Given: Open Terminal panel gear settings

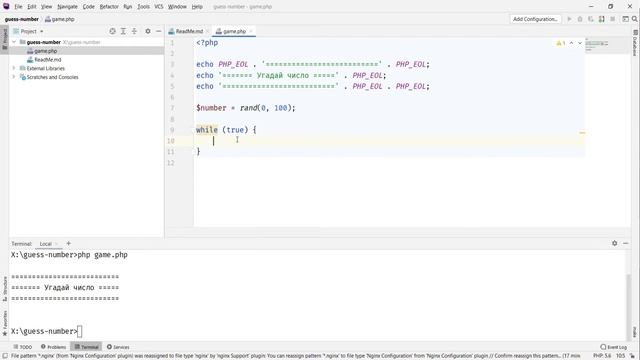Looking at the screenshot, I should click(615, 243).
